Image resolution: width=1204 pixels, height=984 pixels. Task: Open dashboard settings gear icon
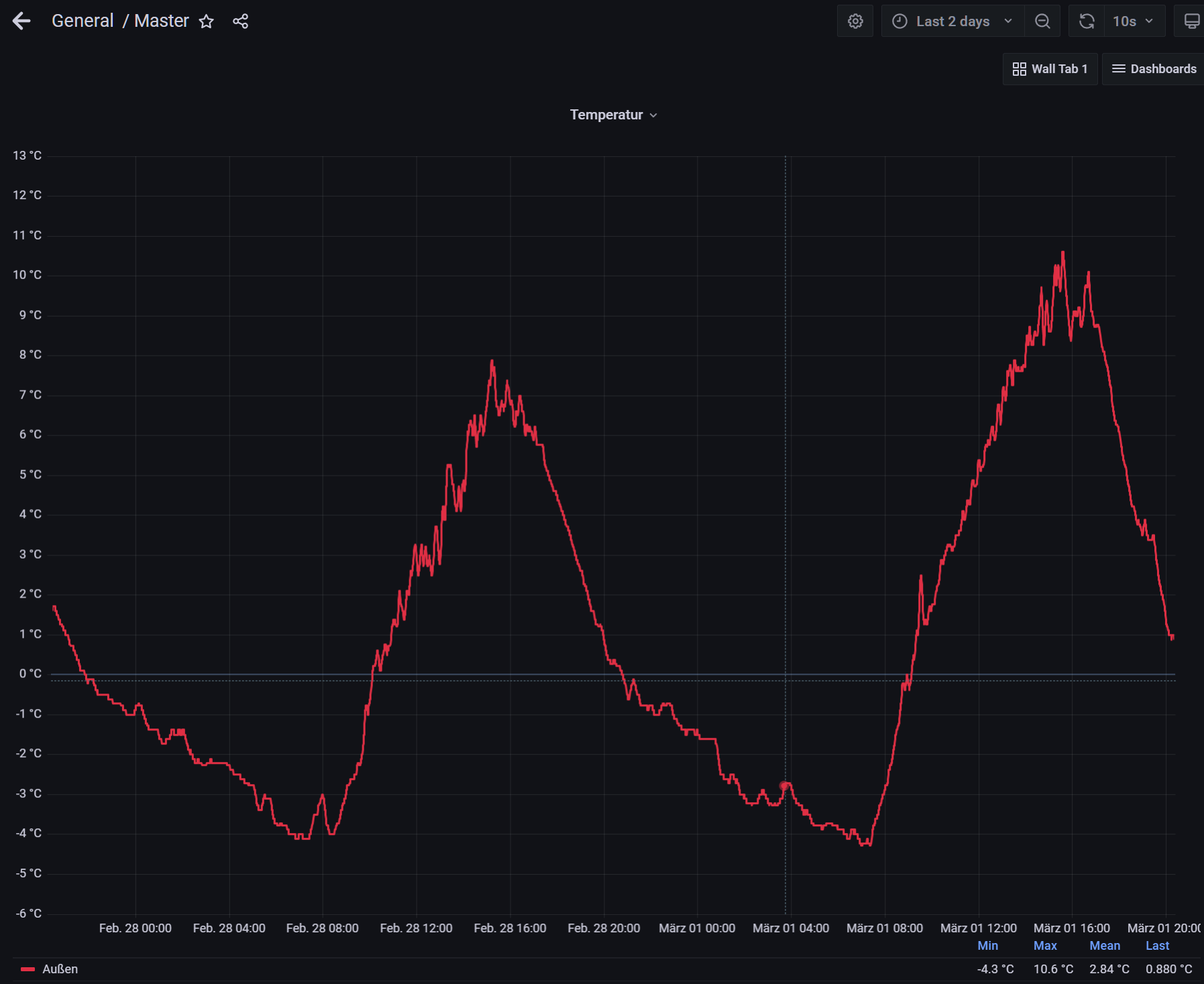(855, 21)
